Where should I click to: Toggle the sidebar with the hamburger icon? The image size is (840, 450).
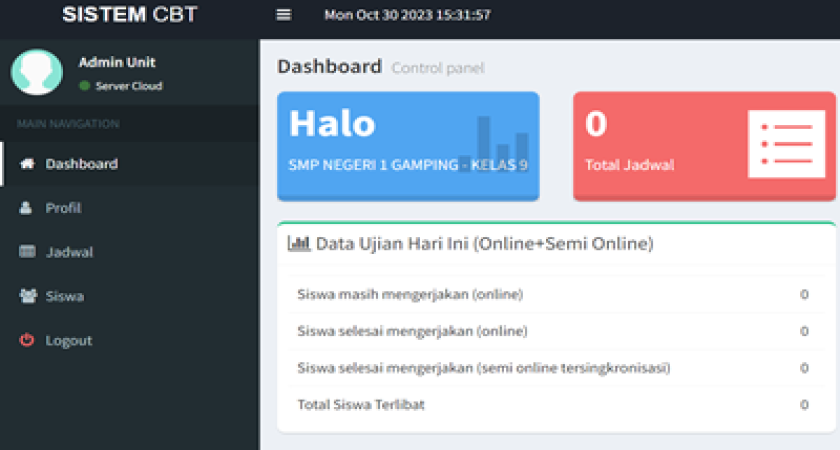pos(283,15)
